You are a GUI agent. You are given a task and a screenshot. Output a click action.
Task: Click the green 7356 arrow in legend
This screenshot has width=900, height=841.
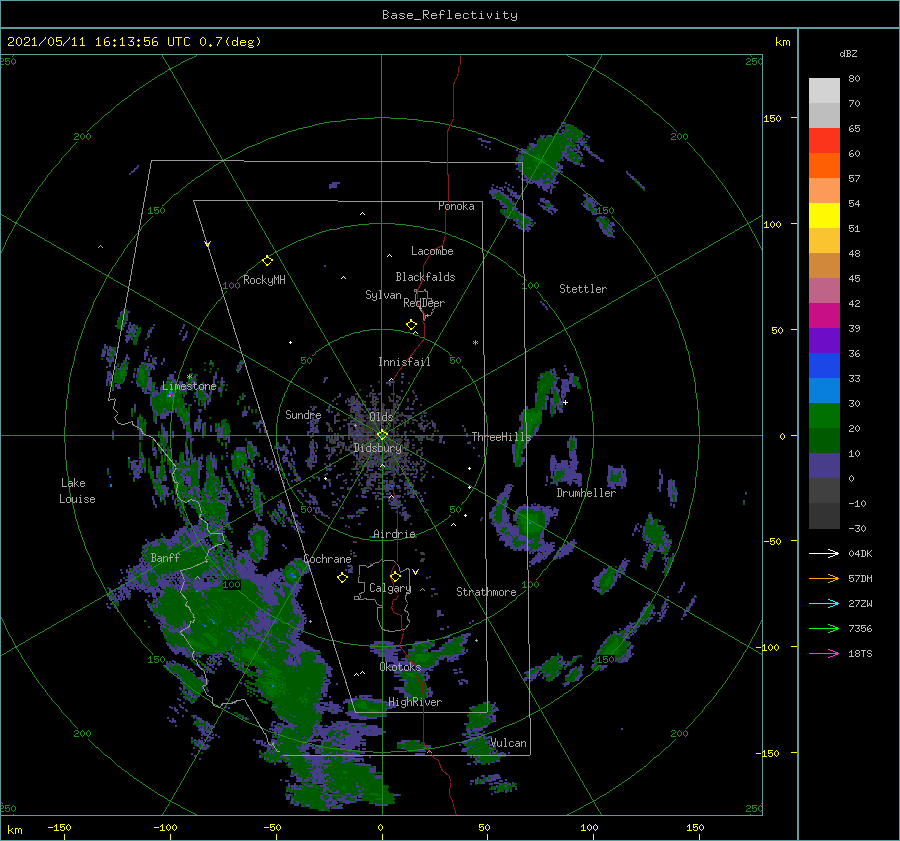[824, 629]
